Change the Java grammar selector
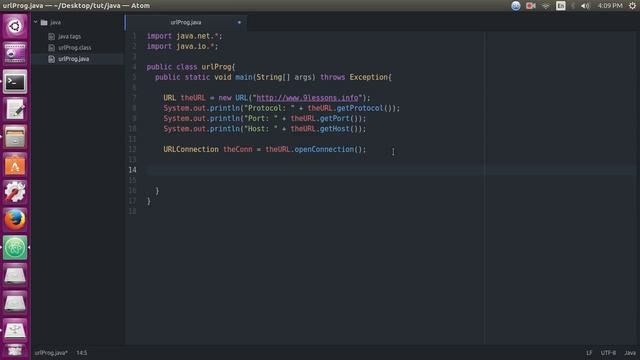The image size is (640, 360). [x=630, y=353]
